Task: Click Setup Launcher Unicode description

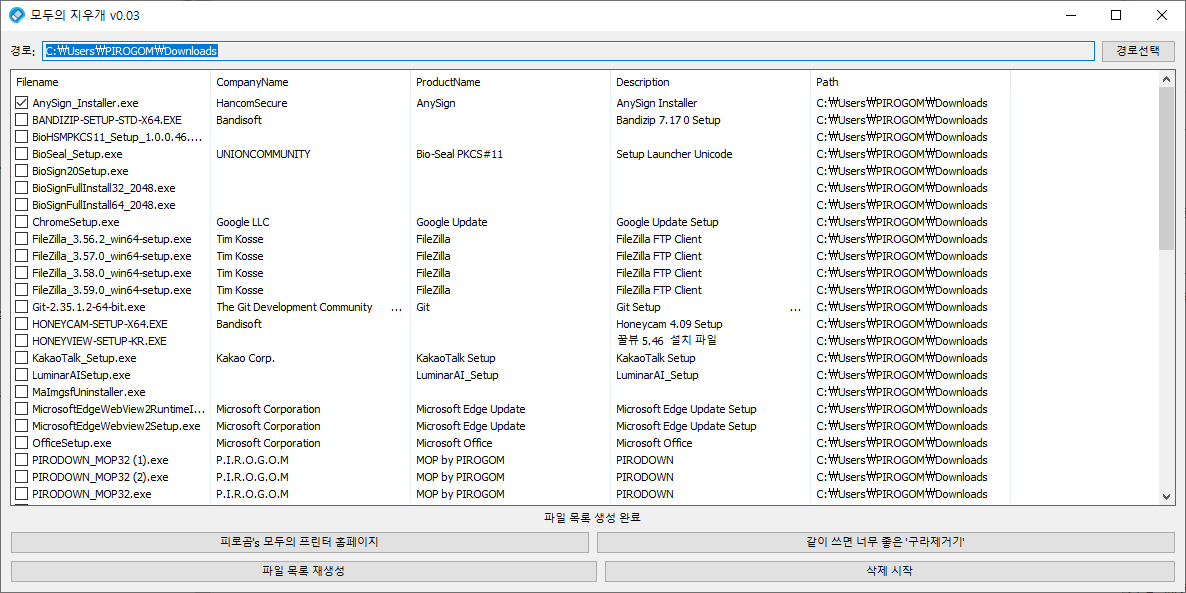Action: tap(674, 154)
